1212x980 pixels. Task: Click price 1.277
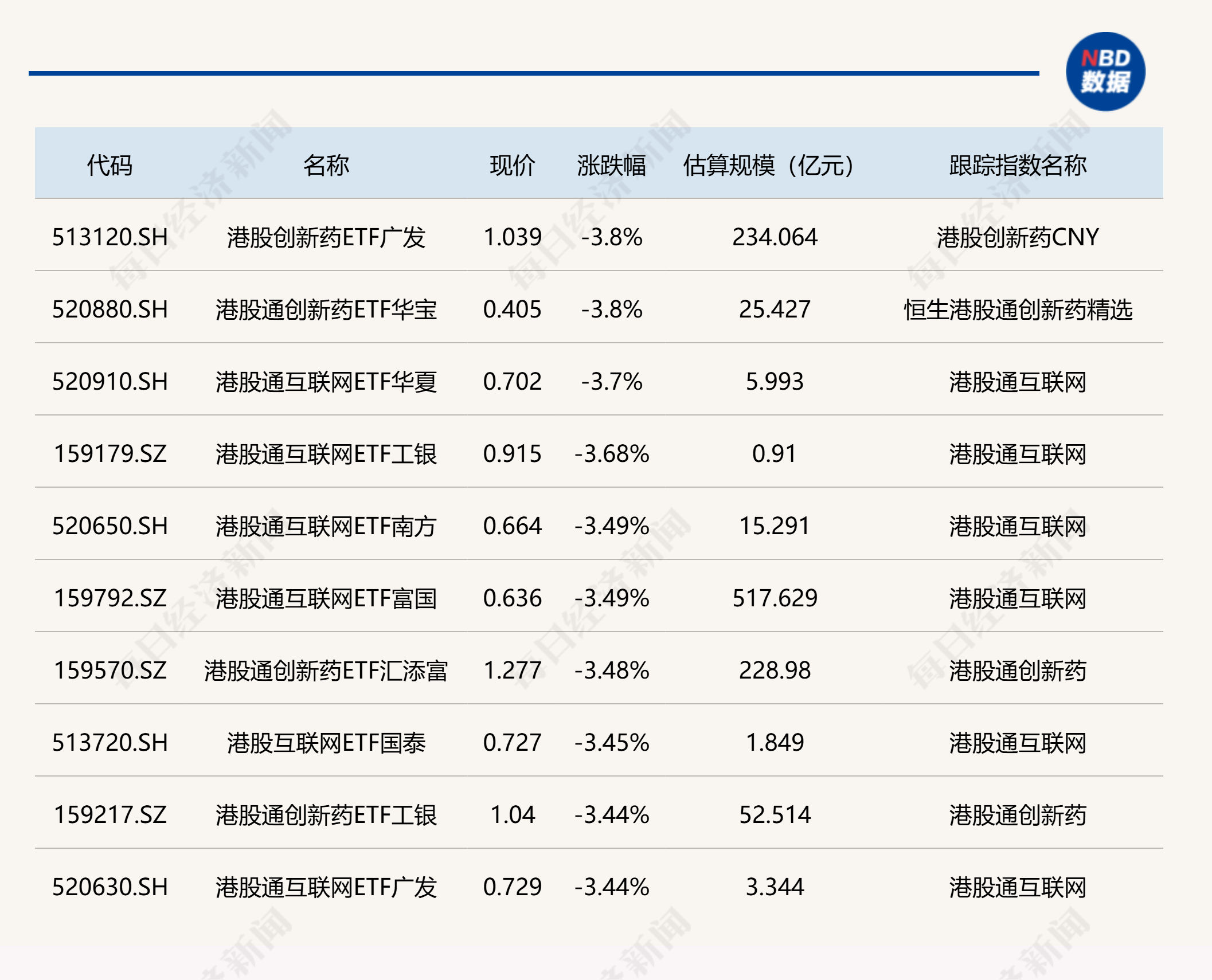pos(513,671)
